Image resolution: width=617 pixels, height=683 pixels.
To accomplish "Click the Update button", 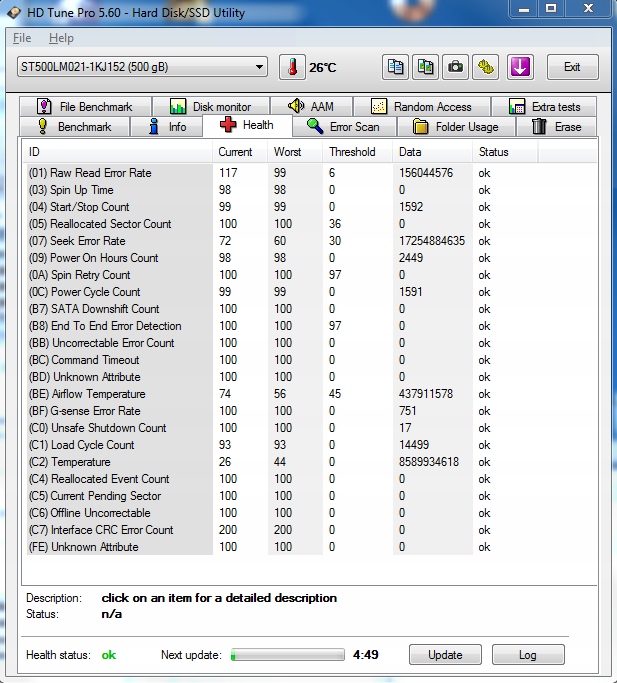I will [x=445, y=655].
